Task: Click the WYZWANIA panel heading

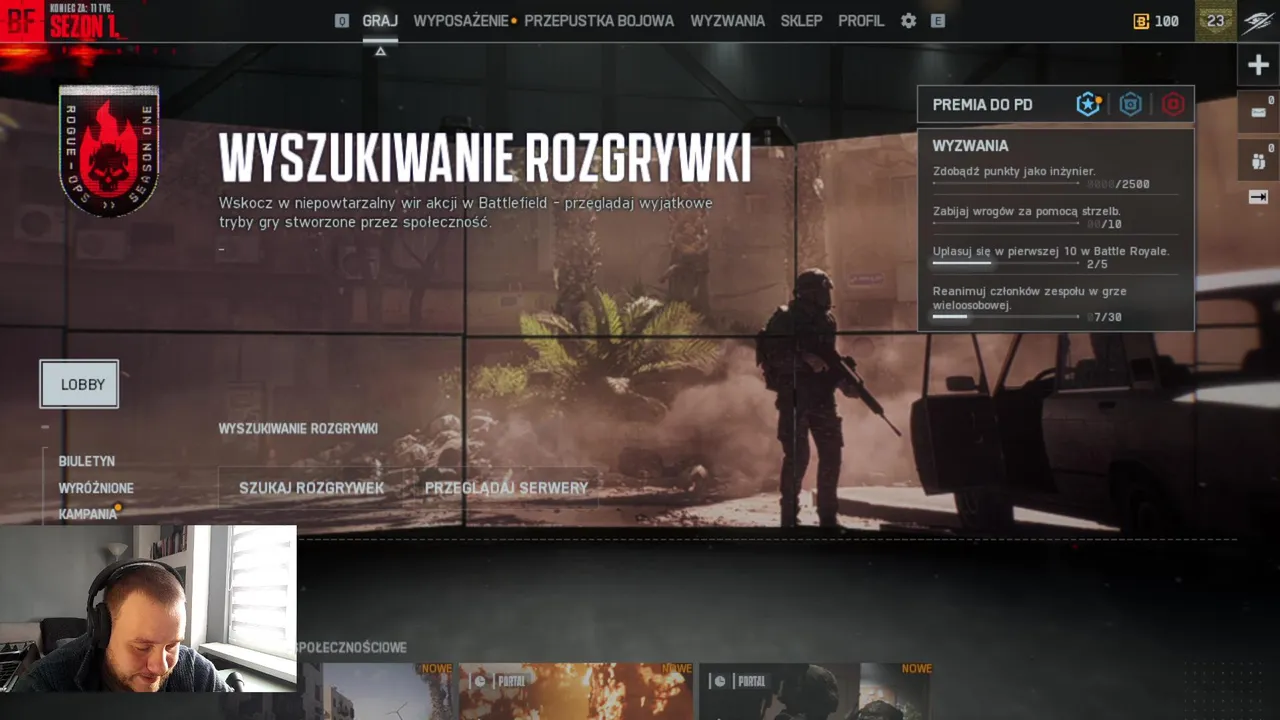Action: tap(970, 146)
